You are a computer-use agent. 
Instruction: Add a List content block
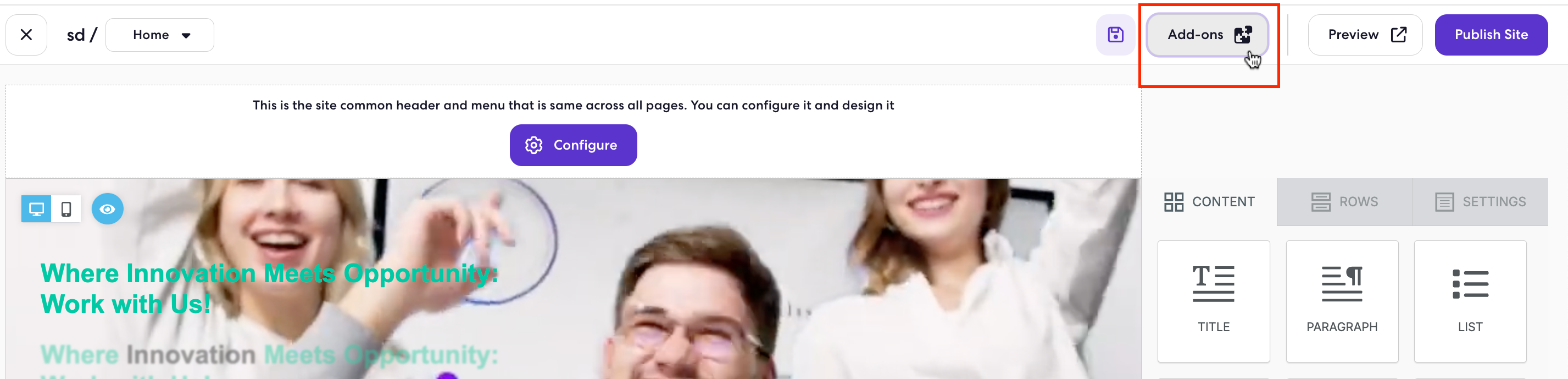1470,301
